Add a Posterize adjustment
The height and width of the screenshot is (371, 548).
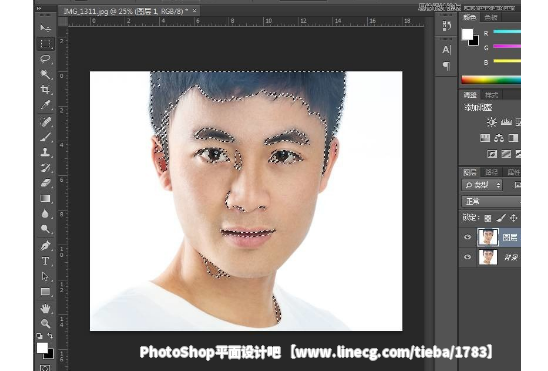[x=506, y=154]
